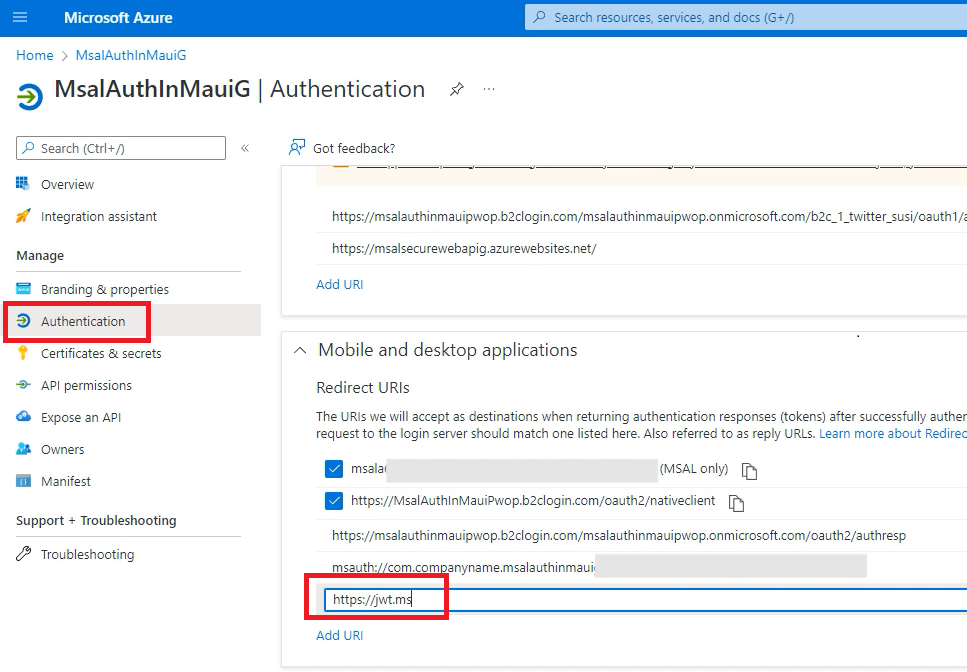Open the more options ellipsis beside title
Screen dimensions: 967x672
489,89
